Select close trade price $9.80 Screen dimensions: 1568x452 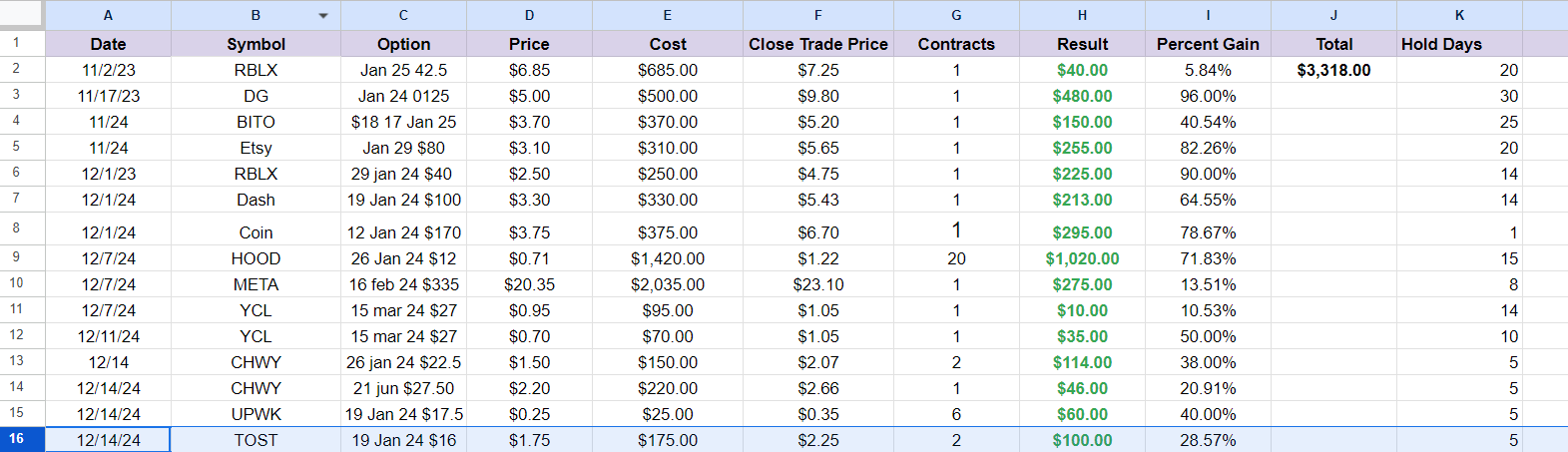[x=817, y=96]
